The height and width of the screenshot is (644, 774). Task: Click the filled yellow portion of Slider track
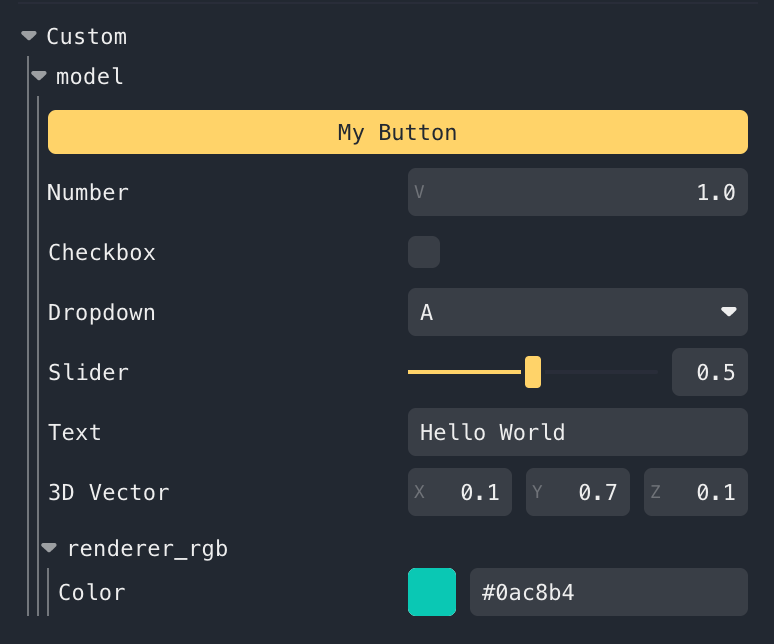[464, 372]
